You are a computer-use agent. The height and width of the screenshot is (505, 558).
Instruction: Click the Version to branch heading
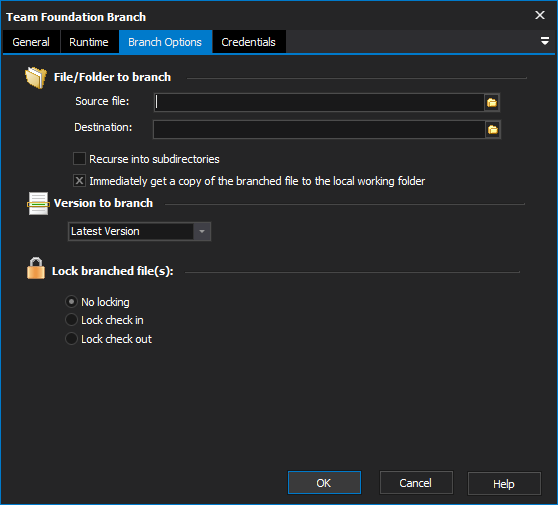(x=103, y=203)
